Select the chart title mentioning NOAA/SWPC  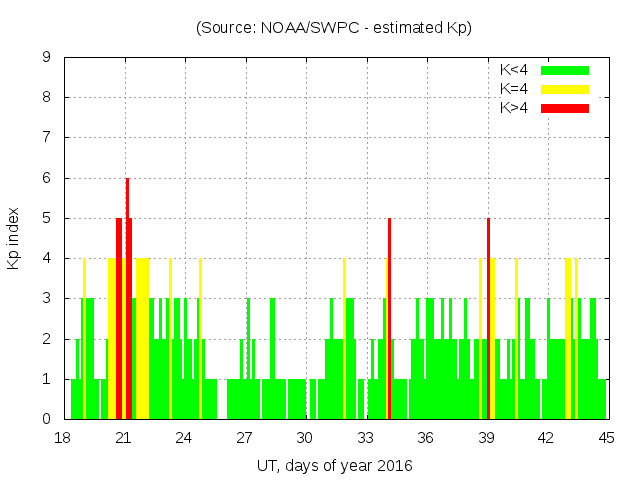[x=333, y=28]
